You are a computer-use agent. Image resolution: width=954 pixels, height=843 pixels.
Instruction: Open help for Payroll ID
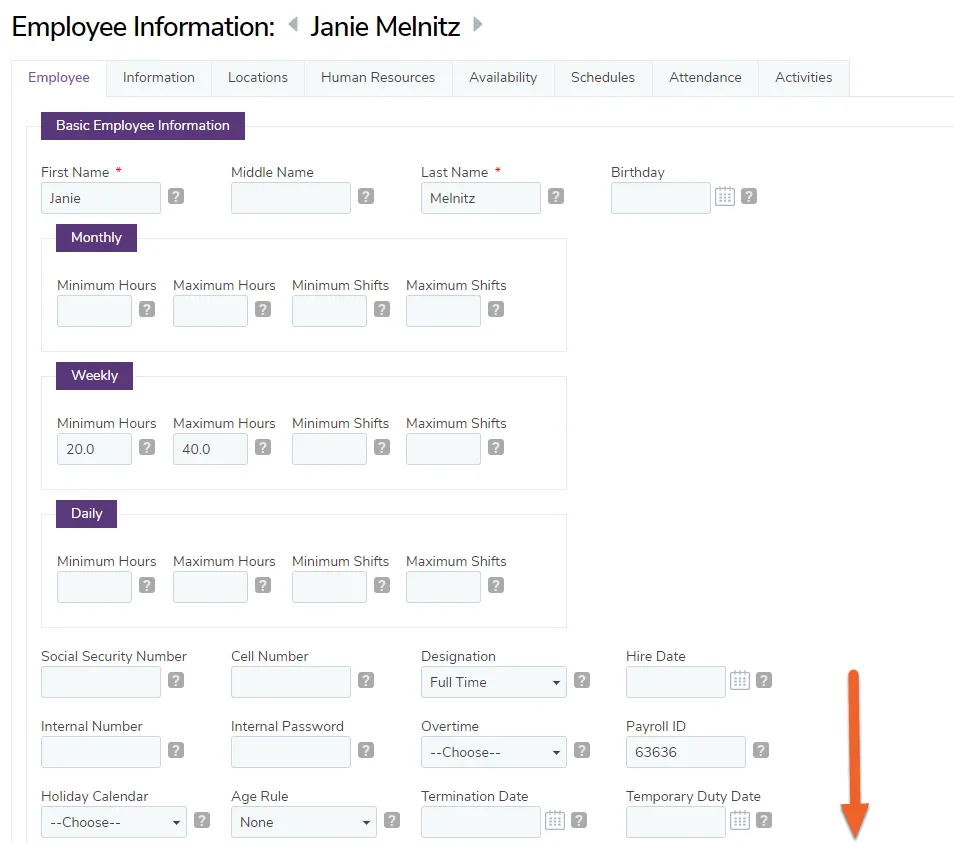(761, 751)
